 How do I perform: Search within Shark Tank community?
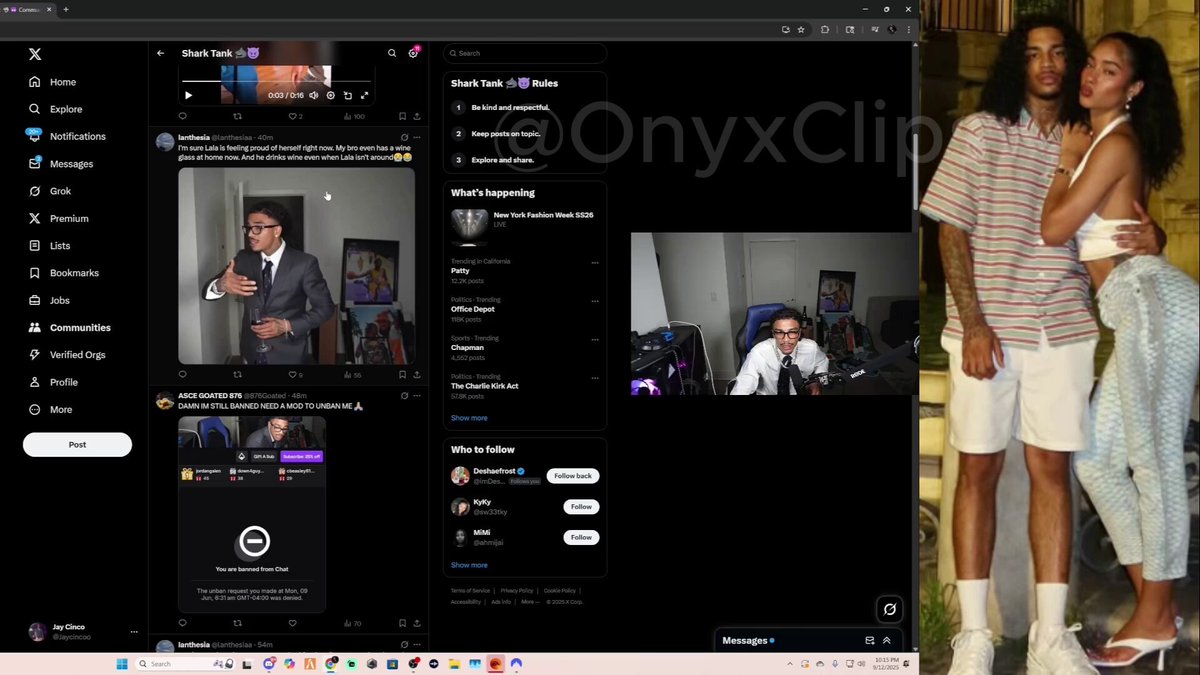[x=392, y=53]
